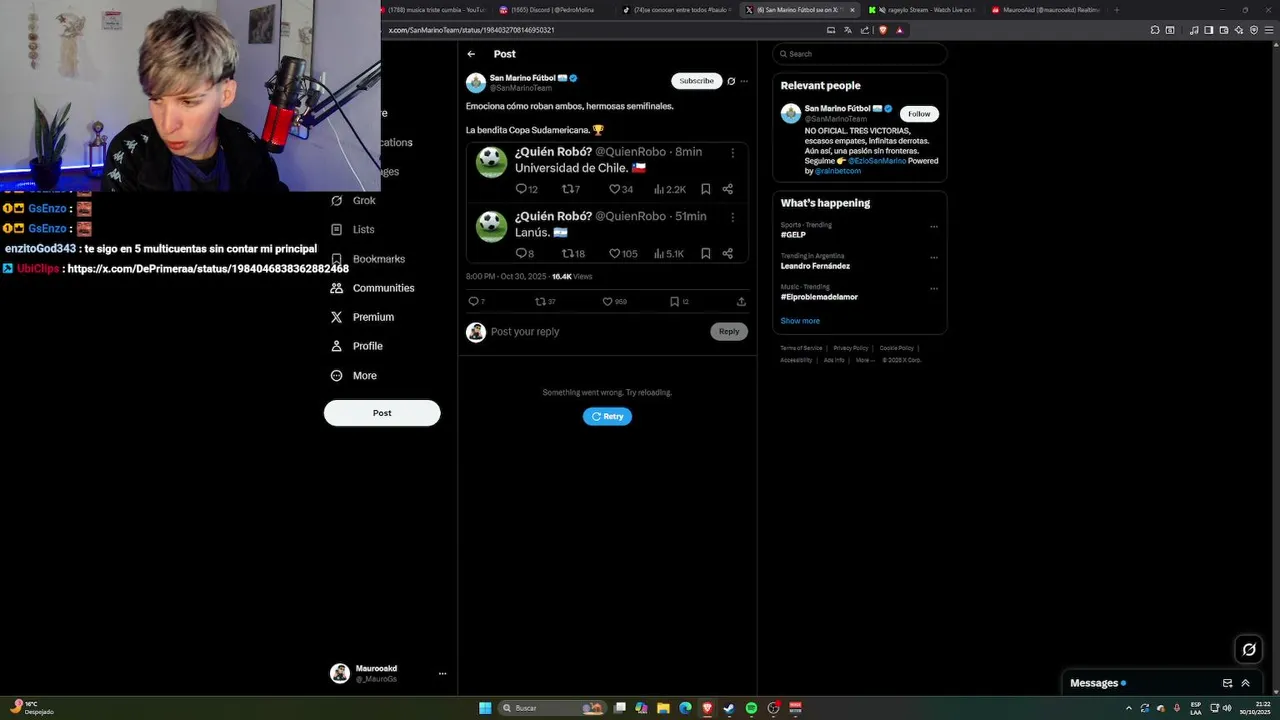Repost the main San Marino post
This screenshot has height=720, width=1280.
pyautogui.click(x=540, y=301)
